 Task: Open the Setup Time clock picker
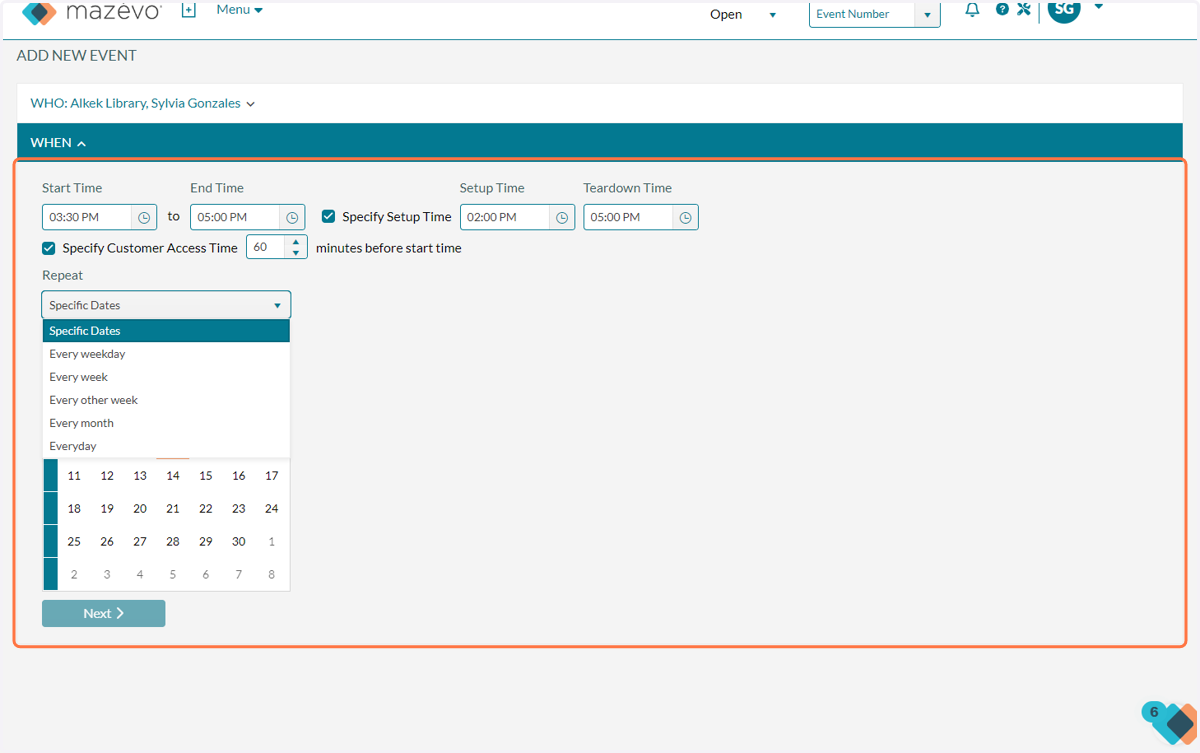tap(562, 217)
